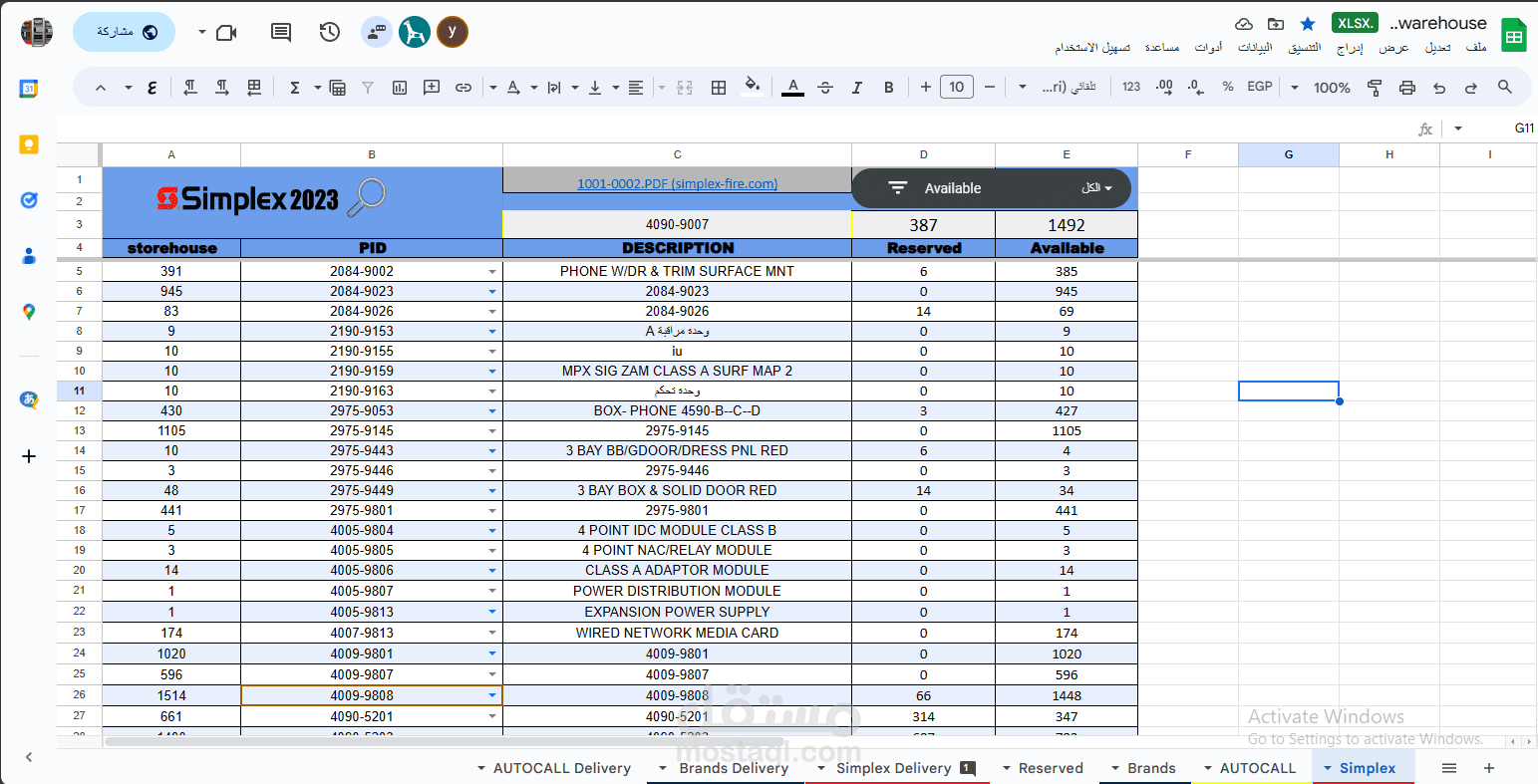Open the fill color bucket picker

(754, 87)
